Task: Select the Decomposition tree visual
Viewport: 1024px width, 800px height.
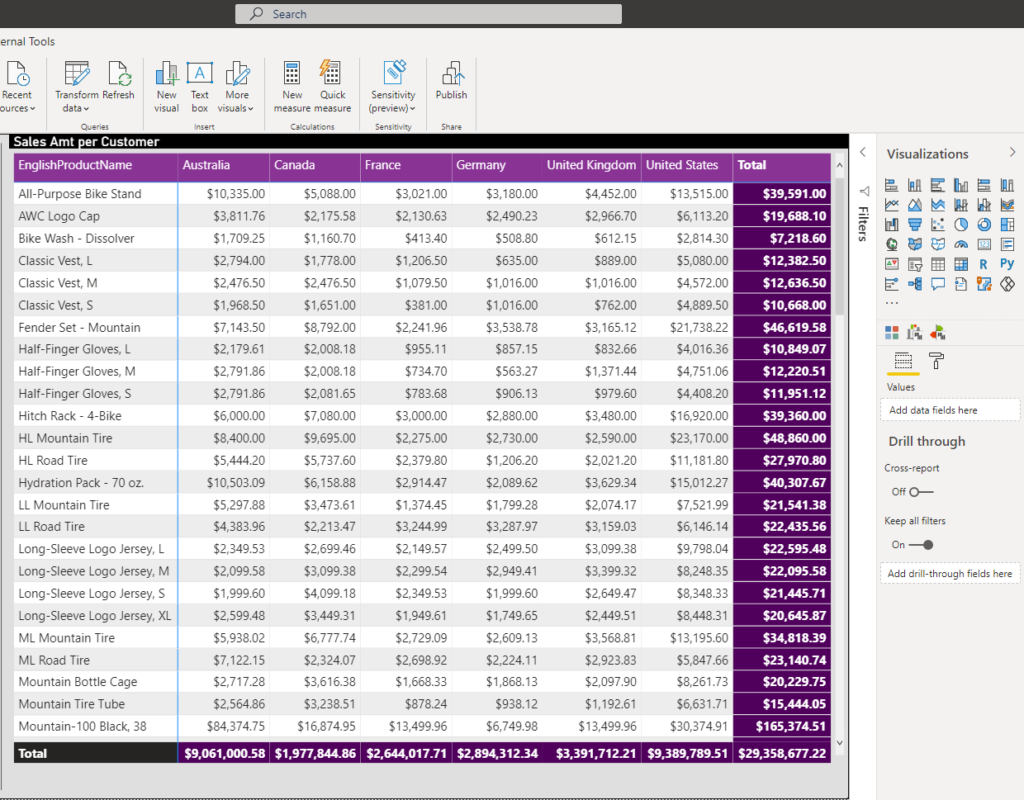Action: coord(915,283)
